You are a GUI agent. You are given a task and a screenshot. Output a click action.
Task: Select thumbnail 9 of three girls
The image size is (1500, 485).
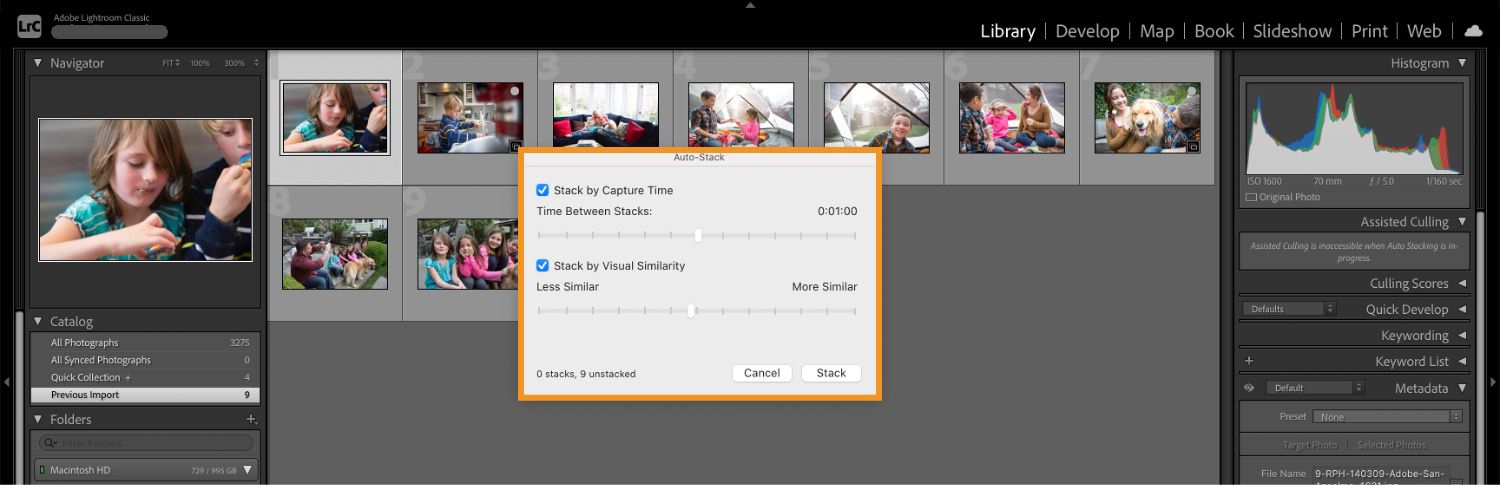[468, 254]
